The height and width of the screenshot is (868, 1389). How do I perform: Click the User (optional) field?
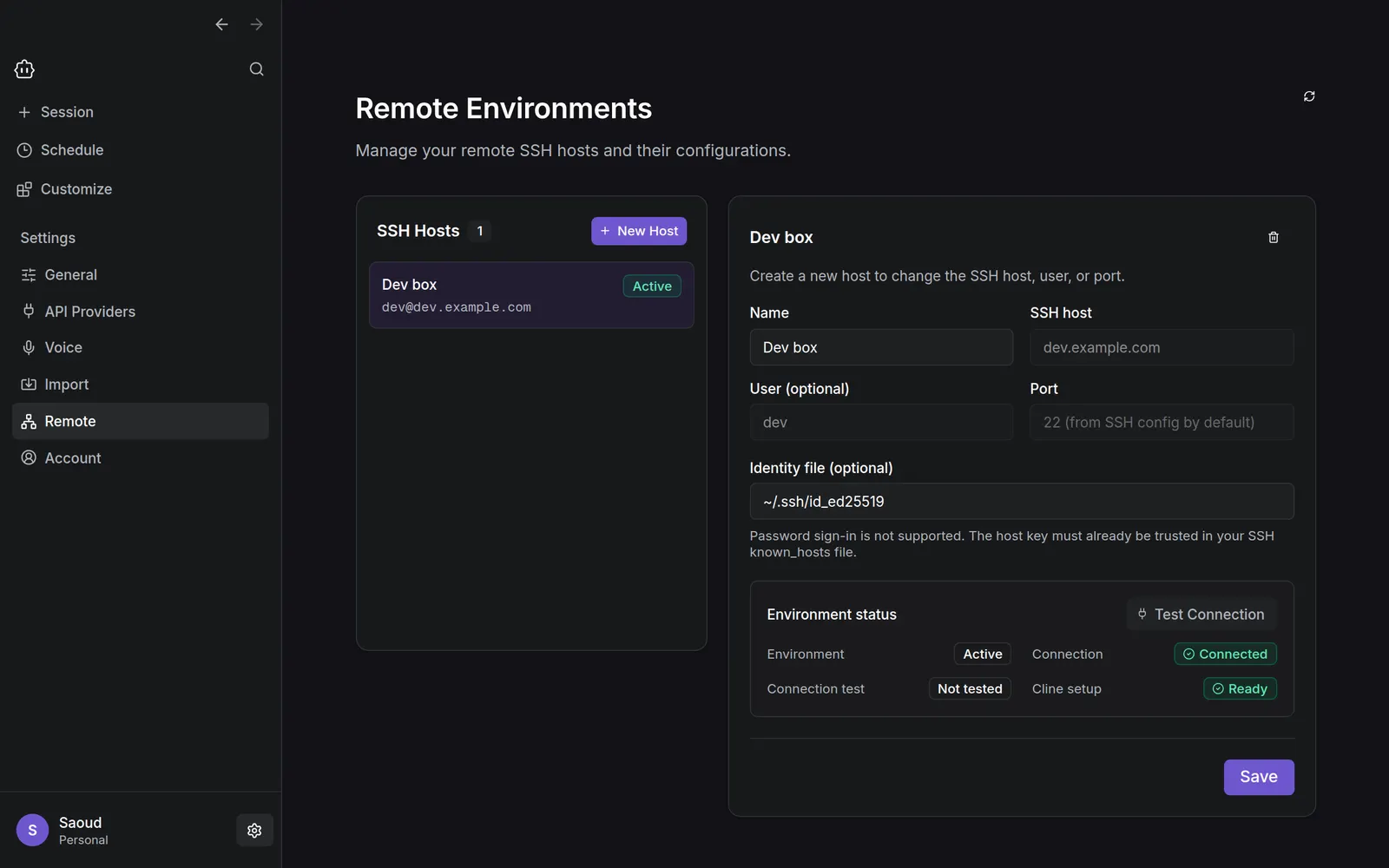[x=881, y=422]
